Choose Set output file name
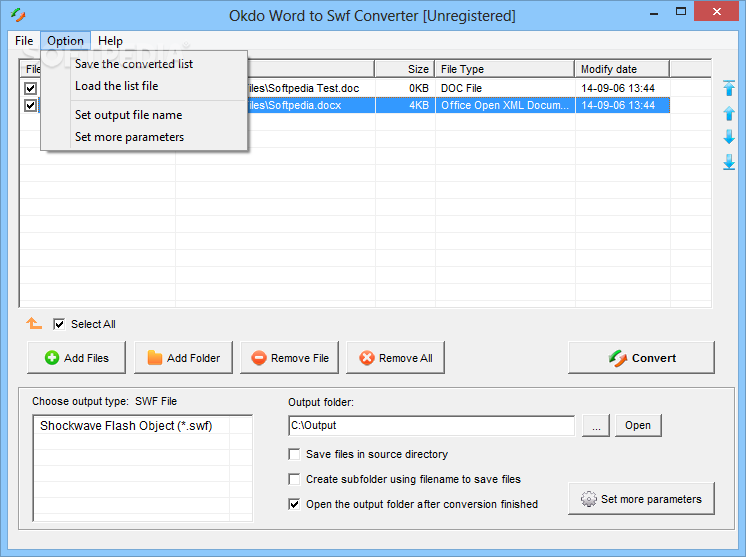The width and height of the screenshot is (746, 557). 128,115
